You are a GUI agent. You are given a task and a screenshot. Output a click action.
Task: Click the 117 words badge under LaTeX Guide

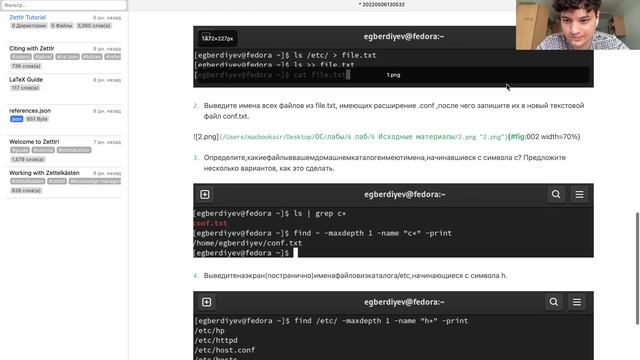pos(25,88)
